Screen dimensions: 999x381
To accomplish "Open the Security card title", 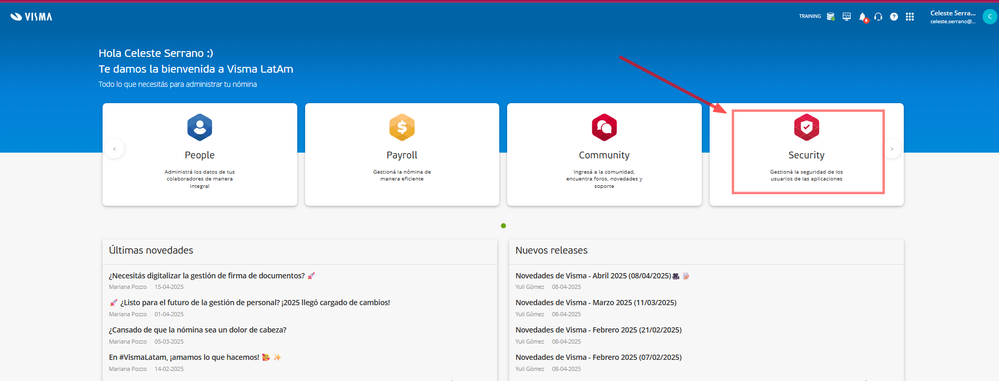I will 807,155.
